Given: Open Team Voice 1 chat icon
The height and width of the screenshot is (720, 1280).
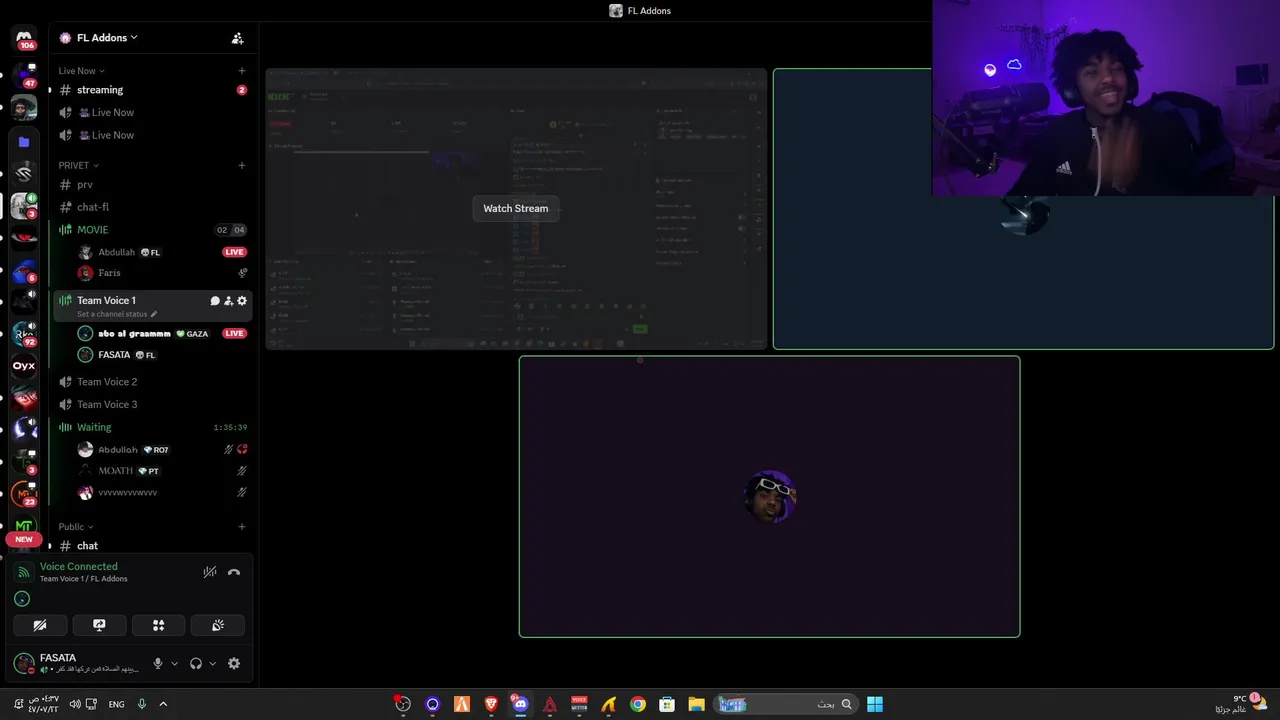Looking at the screenshot, I should coord(215,301).
